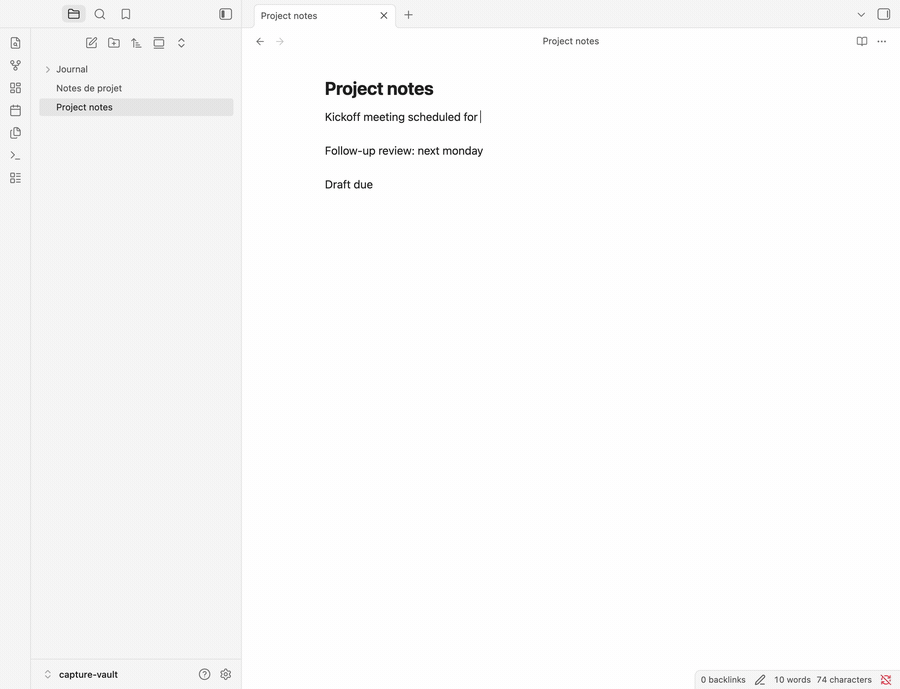The image size is (900, 689).
Task: Switch to reading view
Action: pyautogui.click(x=862, y=41)
